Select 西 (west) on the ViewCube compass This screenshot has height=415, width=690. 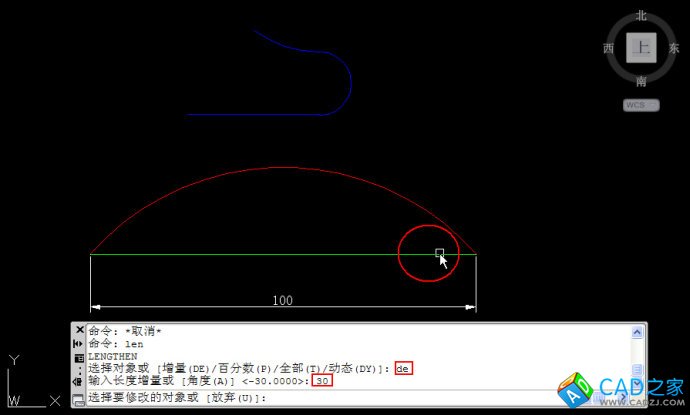(x=609, y=48)
